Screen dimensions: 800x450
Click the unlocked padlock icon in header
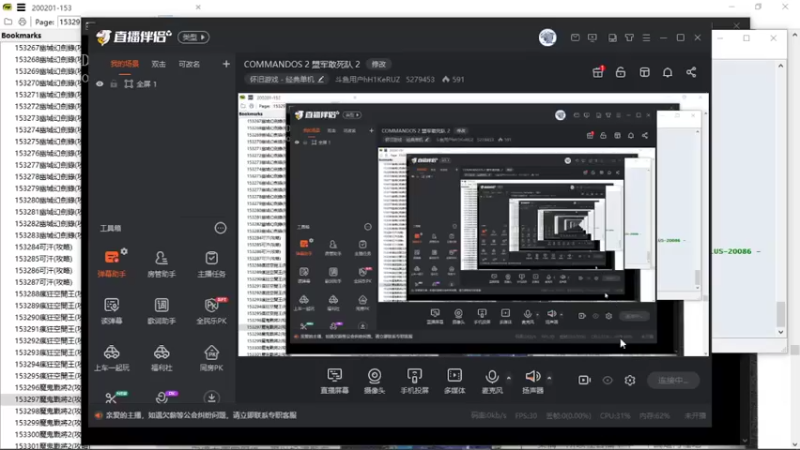pyautogui.click(x=620, y=72)
